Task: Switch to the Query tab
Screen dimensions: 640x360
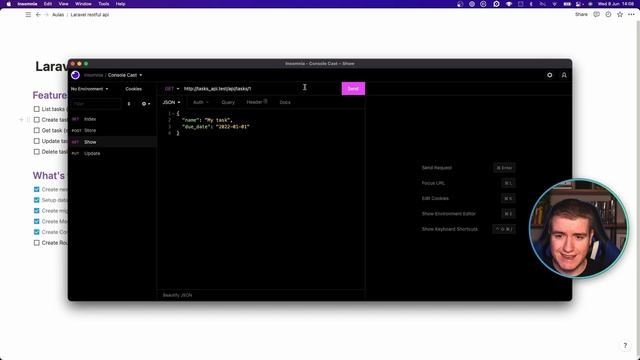Action: [x=228, y=102]
